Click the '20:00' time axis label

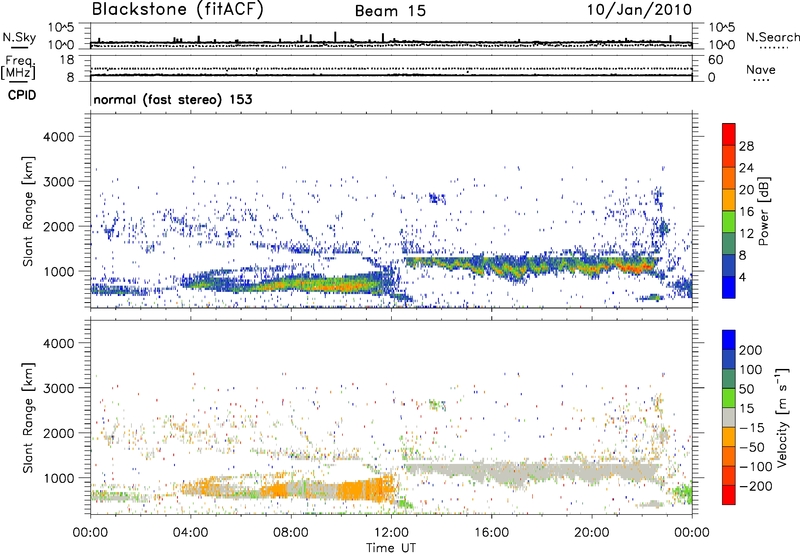[591, 533]
